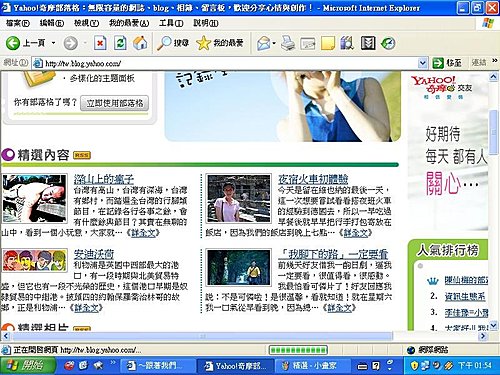Open the 我的最愛(A) menu

(129, 23)
